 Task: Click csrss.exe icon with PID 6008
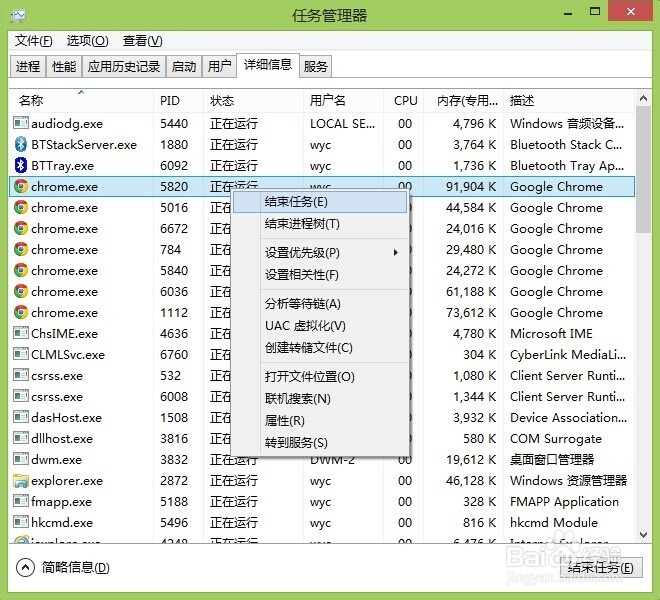pos(21,396)
